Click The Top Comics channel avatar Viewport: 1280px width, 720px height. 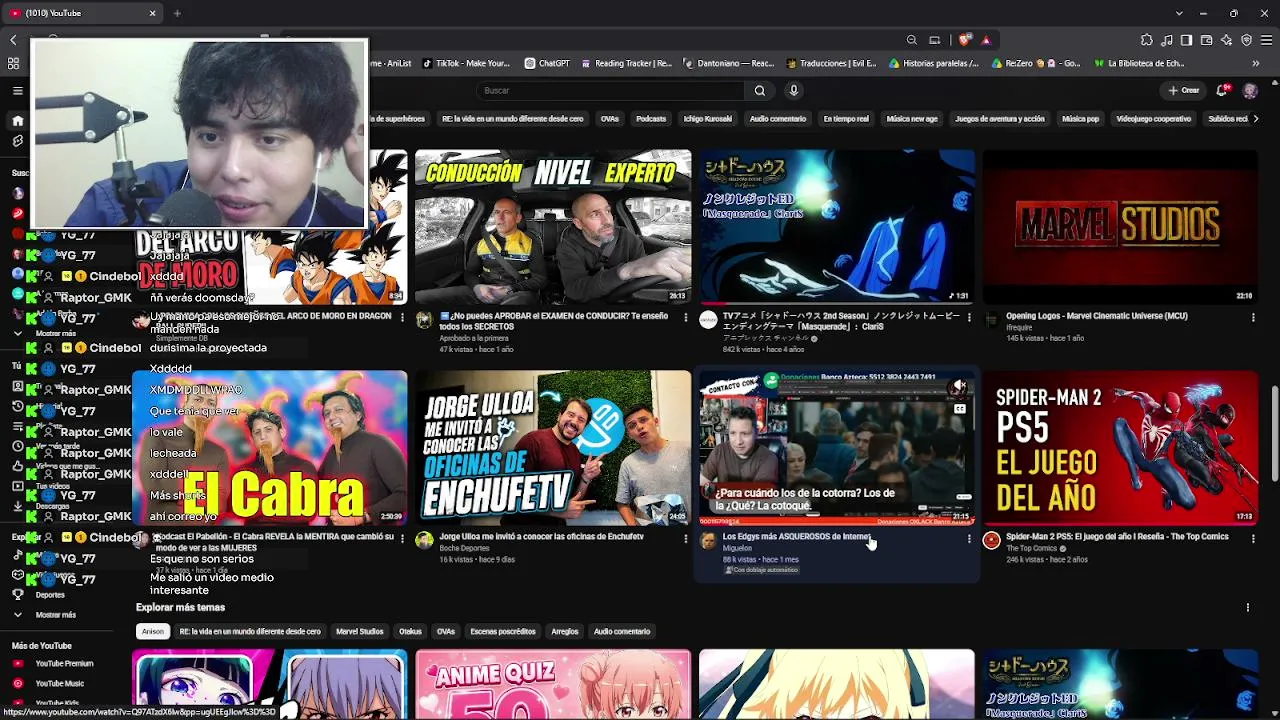point(991,541)
